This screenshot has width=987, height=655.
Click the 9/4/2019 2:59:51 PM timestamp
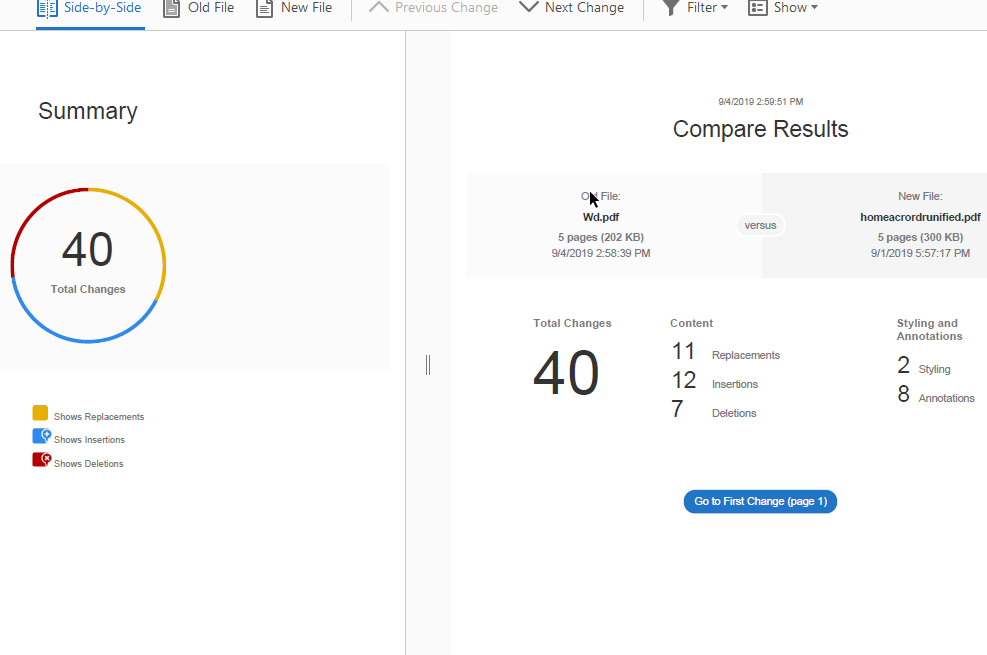point(760,101)
